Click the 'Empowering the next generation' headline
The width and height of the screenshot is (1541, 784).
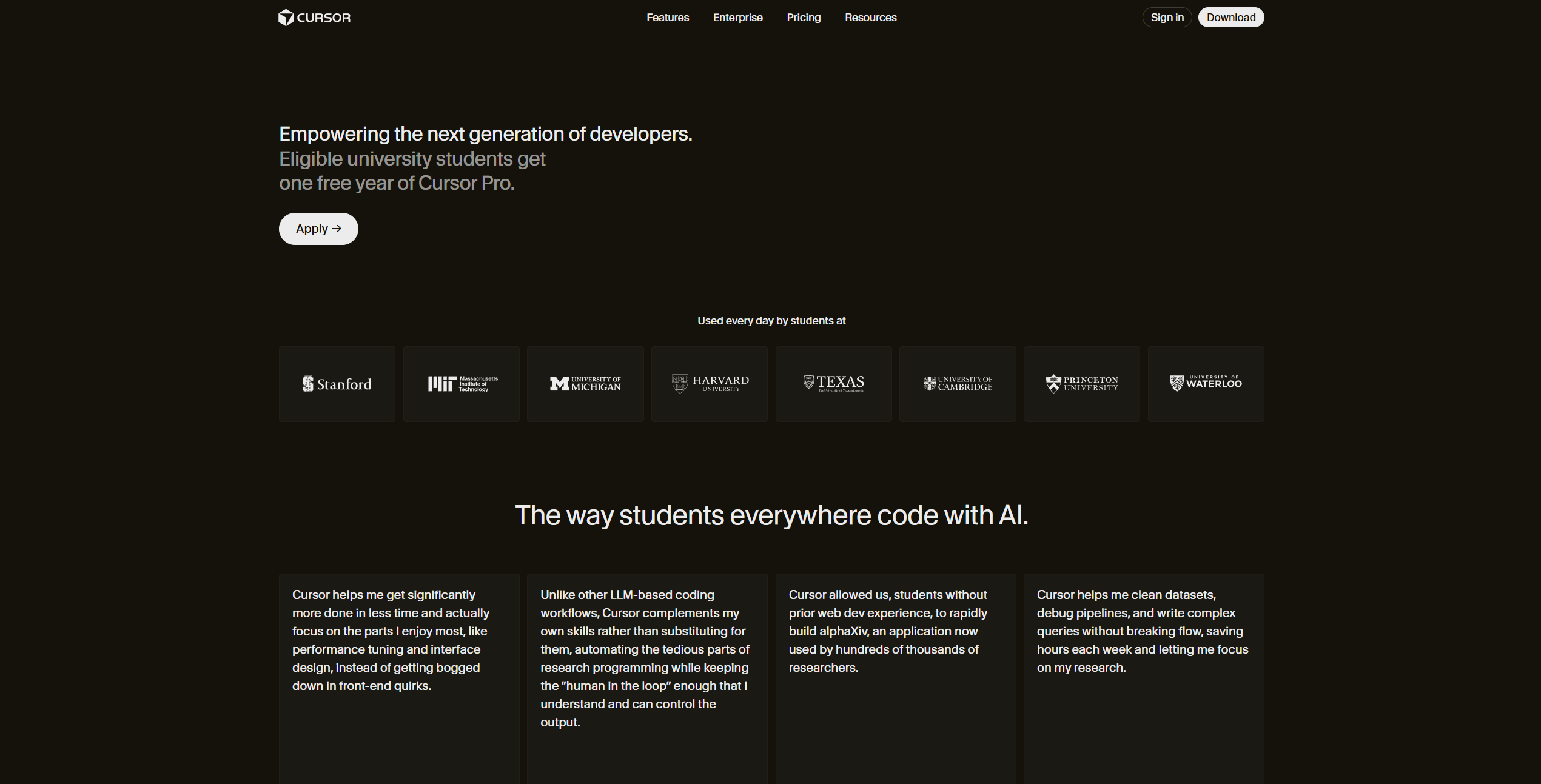[485, 134]
